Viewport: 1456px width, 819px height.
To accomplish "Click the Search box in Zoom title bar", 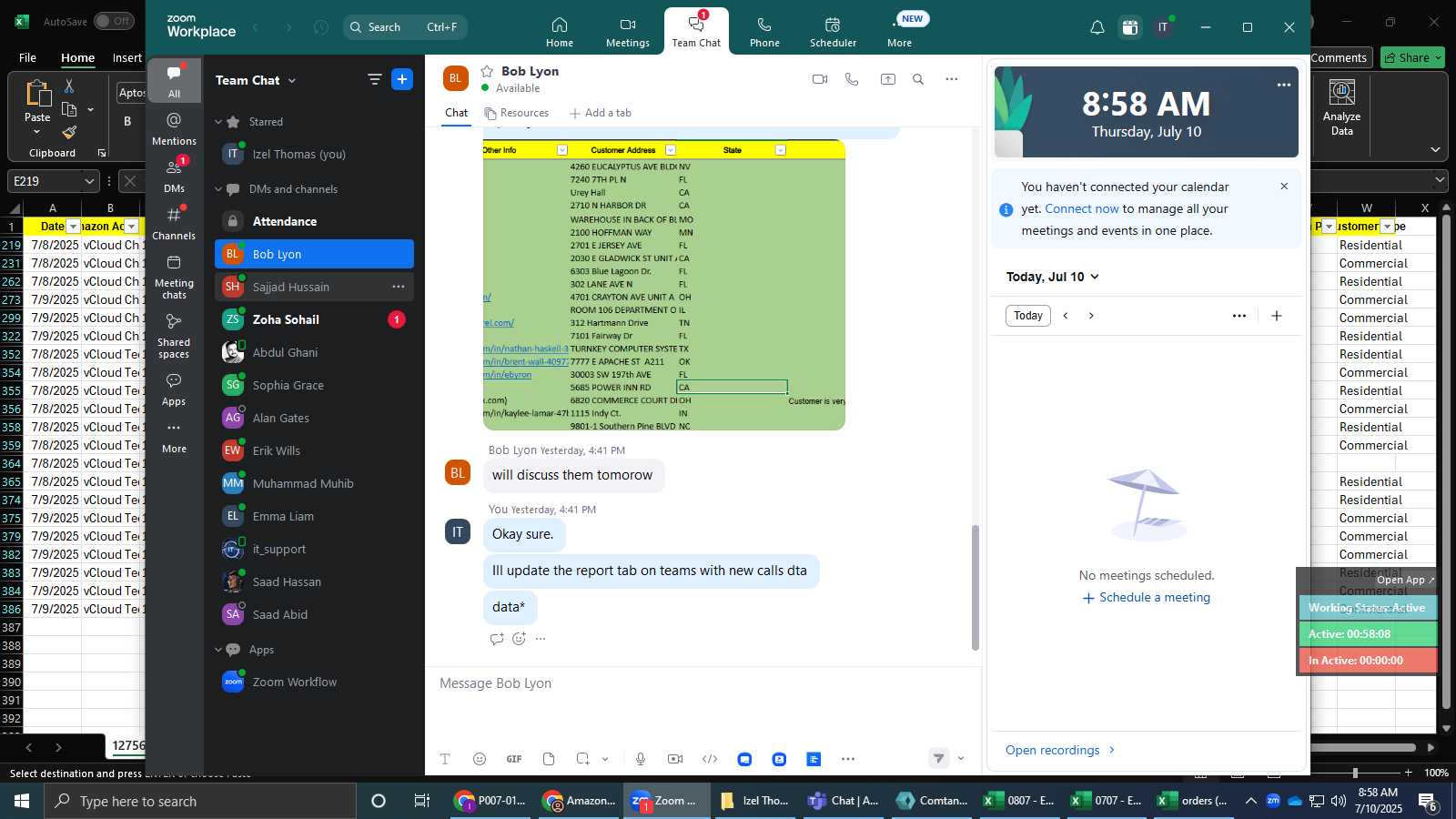I will point(405,27).
